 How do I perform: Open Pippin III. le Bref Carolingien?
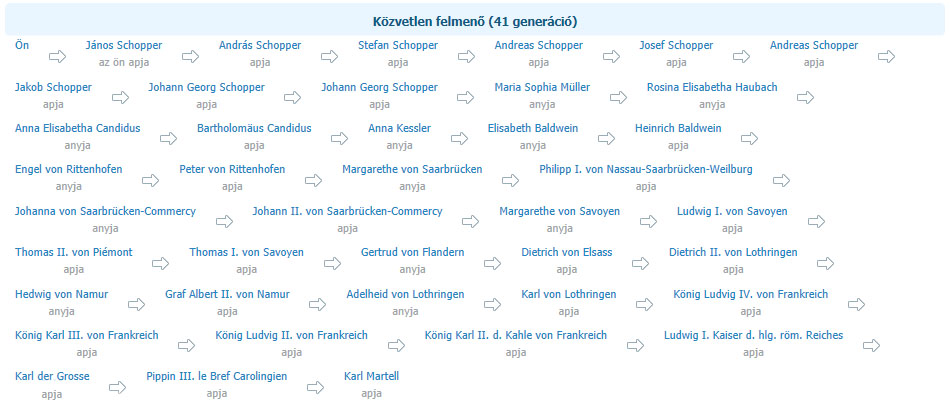click(217, 376)
